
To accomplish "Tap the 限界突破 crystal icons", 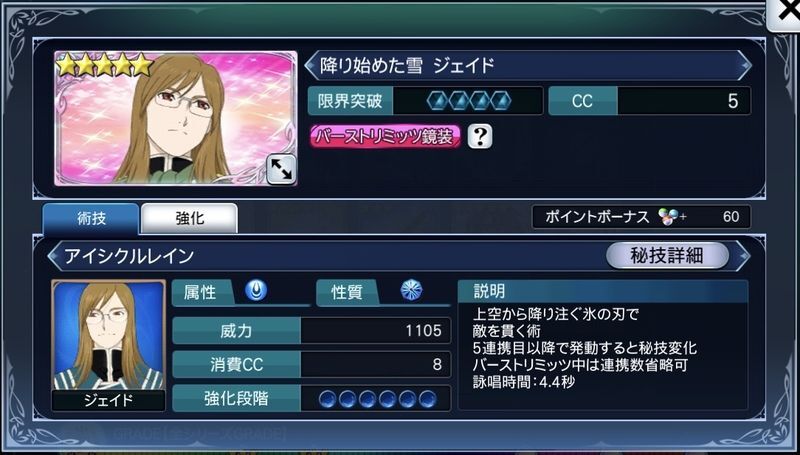I will 468,102.
